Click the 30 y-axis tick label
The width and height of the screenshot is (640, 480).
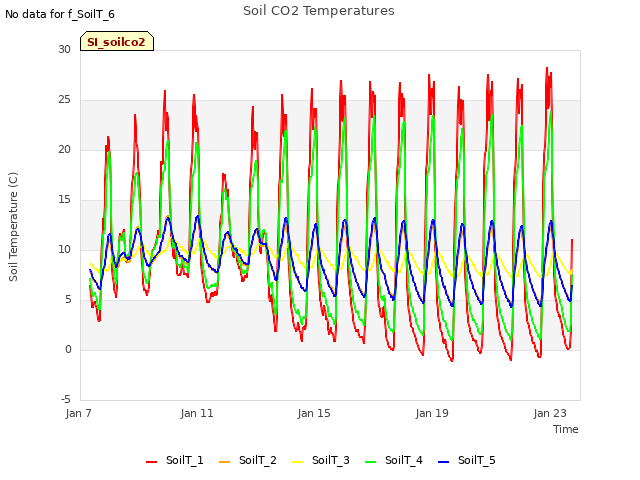pyautogui.click(x=64, y=49)
